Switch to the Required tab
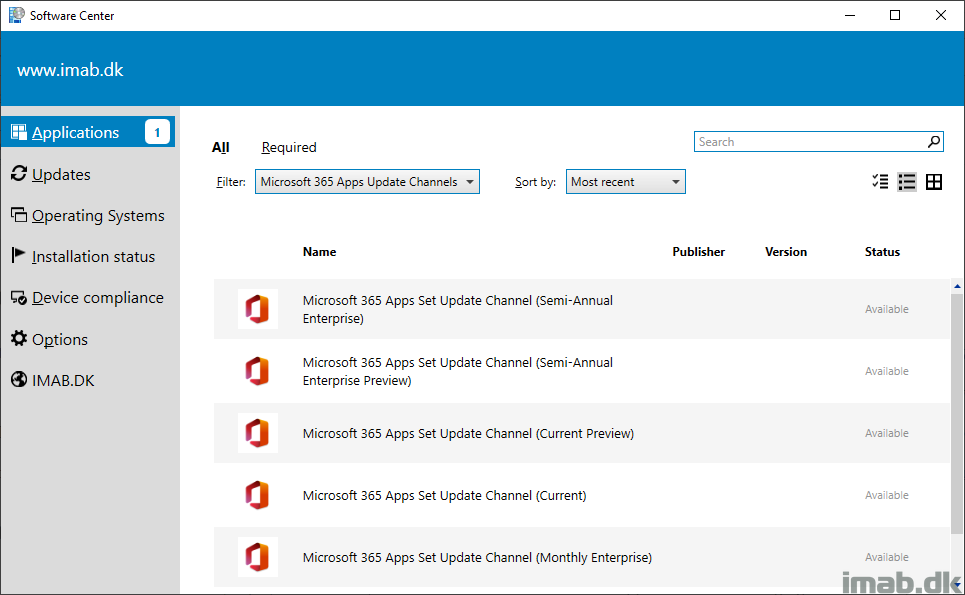Image resolution: width=965 pixels, height=595 pixels. click(289, 148)
